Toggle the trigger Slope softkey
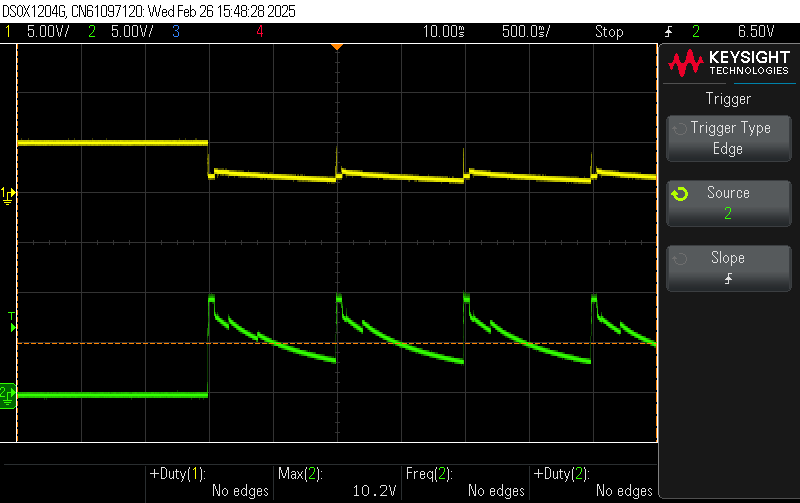Image resolution: width=800 pixels, height=503 pixels. 729,268
